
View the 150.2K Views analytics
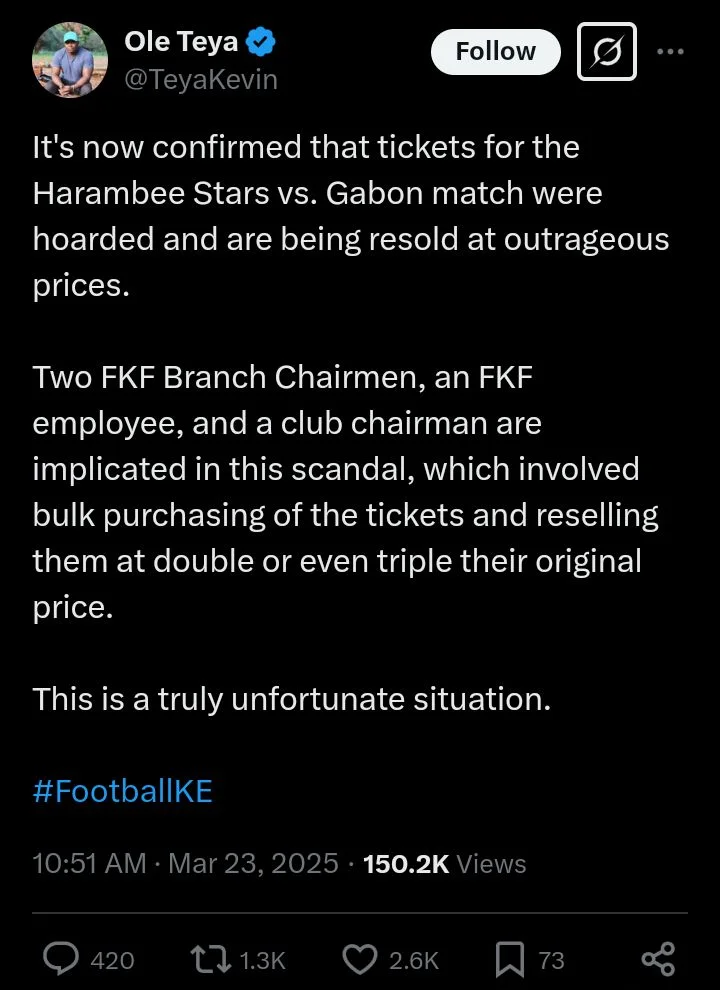point(444,864)
